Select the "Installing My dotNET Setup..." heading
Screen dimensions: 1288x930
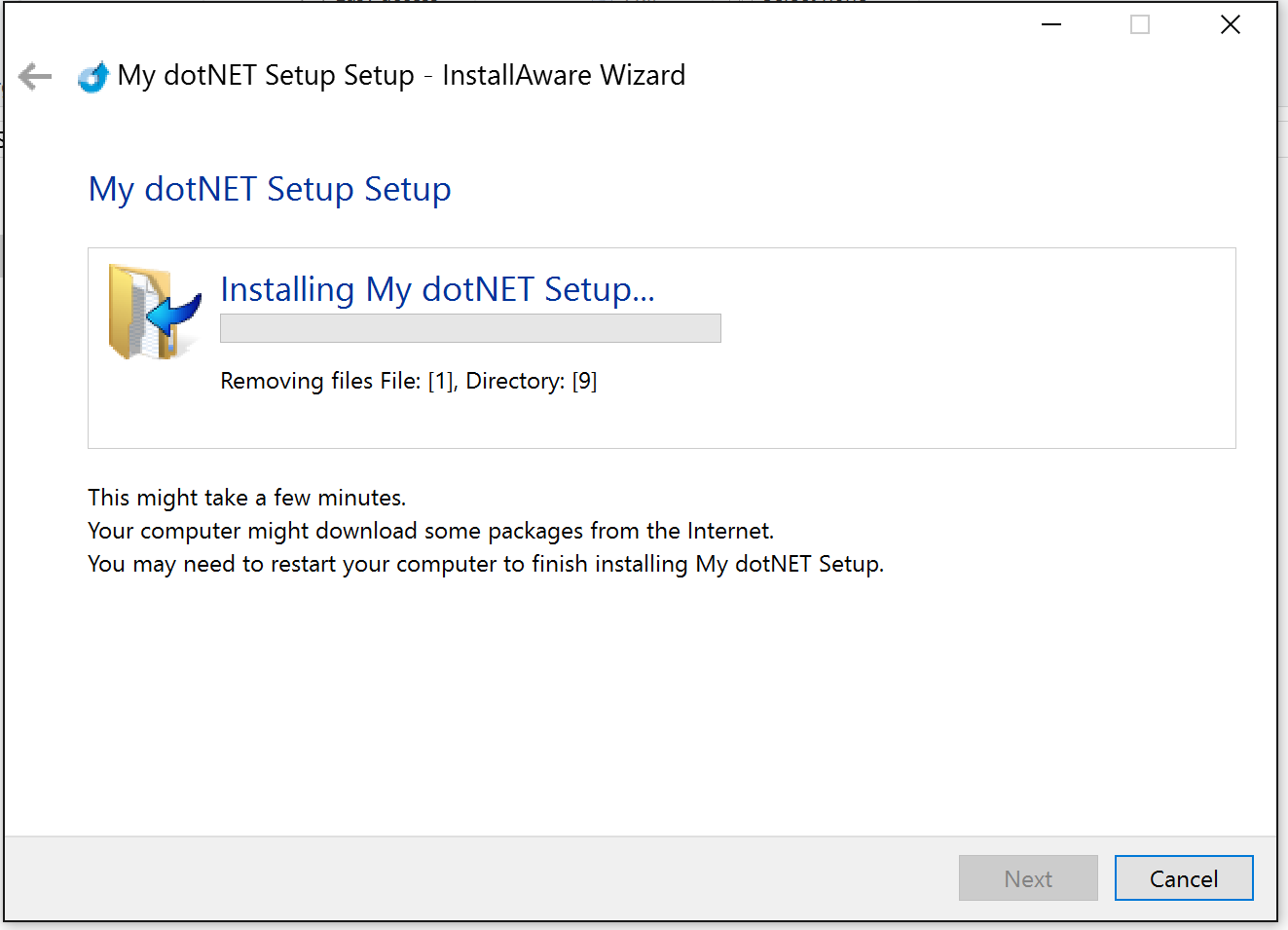point(437,289)
